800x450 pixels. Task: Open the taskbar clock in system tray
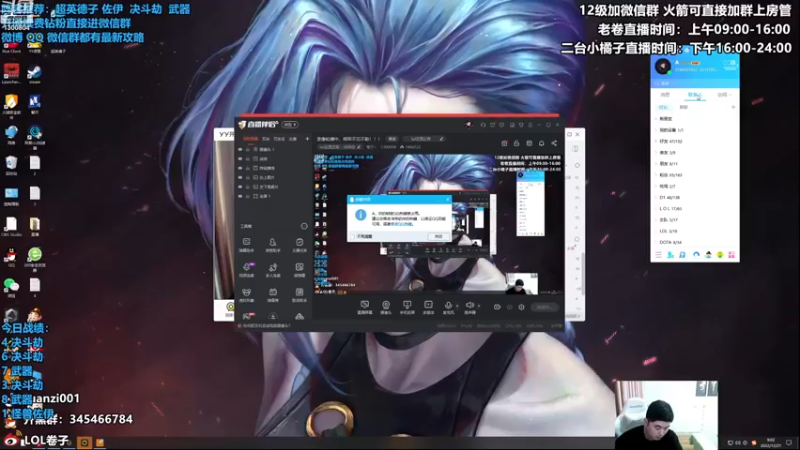(x=770, y=442)
